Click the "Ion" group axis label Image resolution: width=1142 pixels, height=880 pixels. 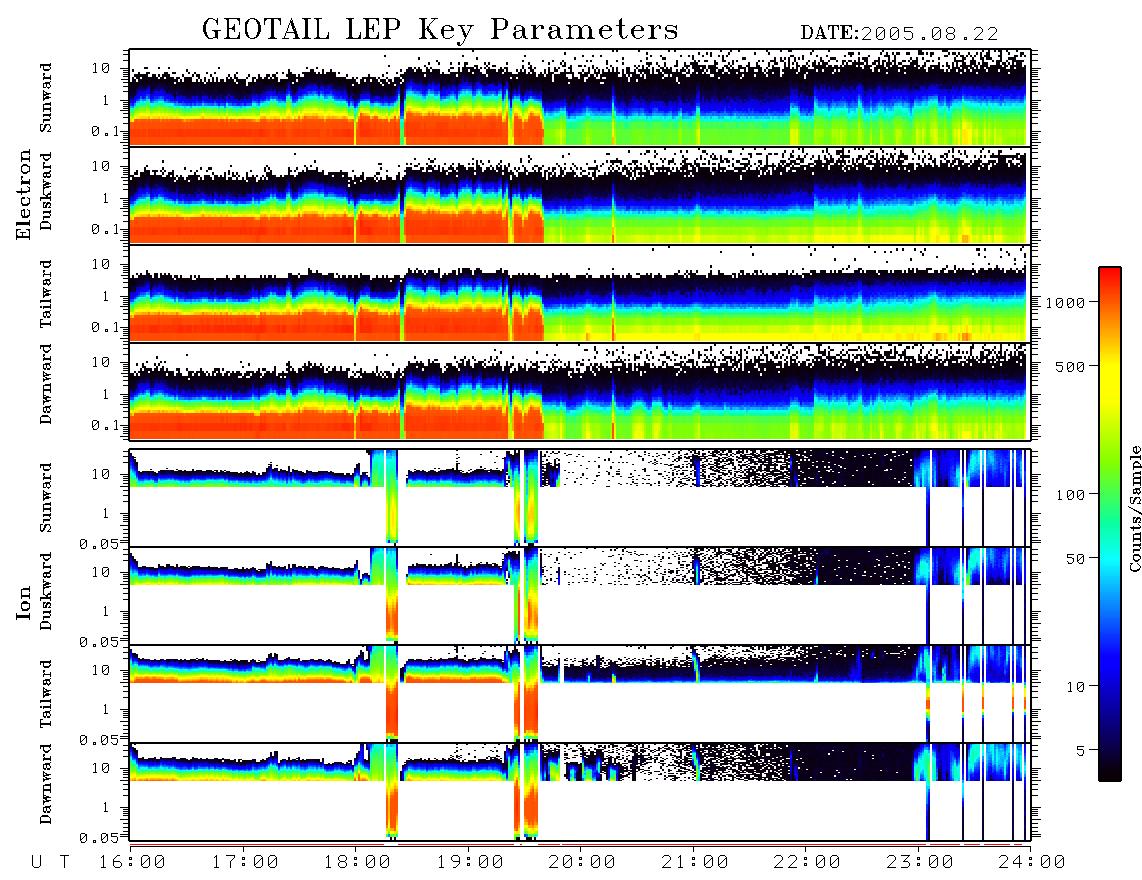point(24,602)
